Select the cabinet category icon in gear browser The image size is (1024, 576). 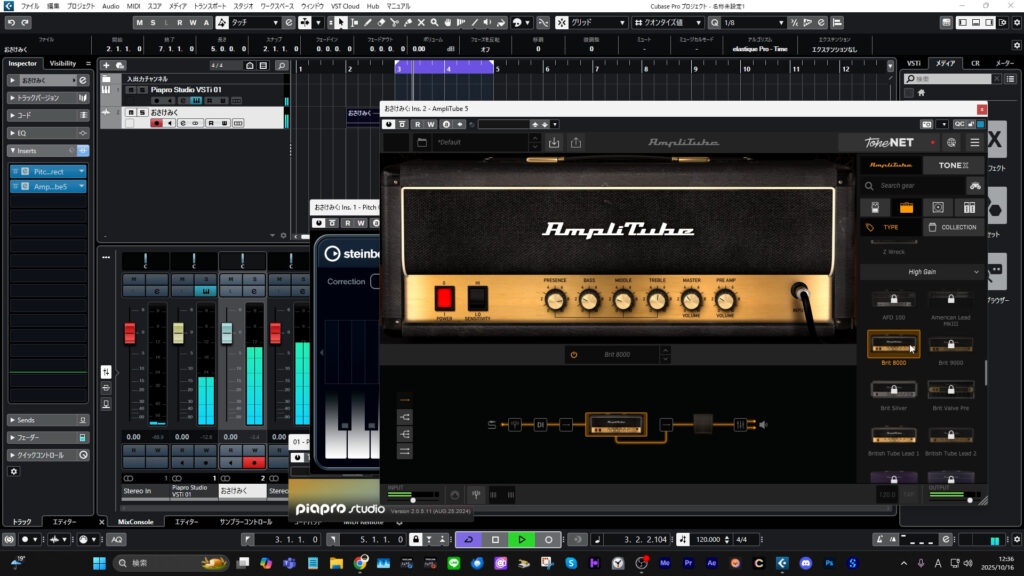pos(937,207)
